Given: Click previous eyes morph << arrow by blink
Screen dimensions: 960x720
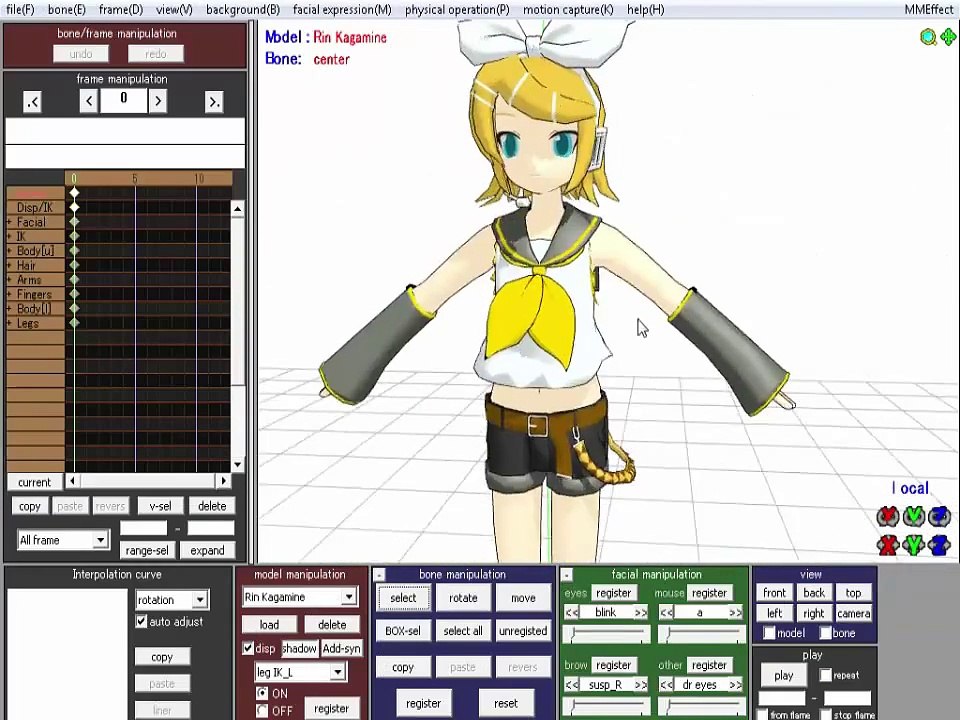Looking at the screenshot, I should 572,613.
